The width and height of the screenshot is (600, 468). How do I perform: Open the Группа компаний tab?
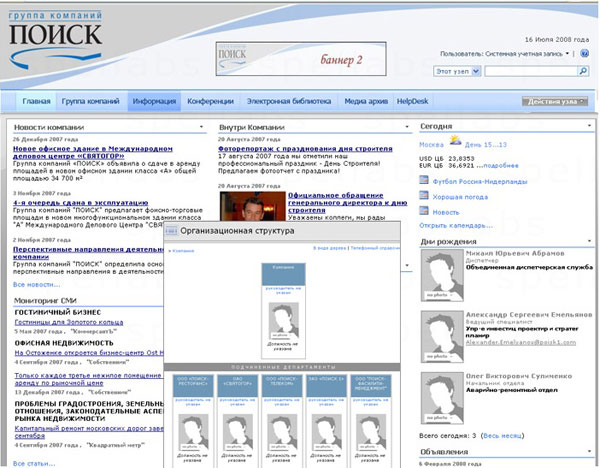[x=91, y=101]
